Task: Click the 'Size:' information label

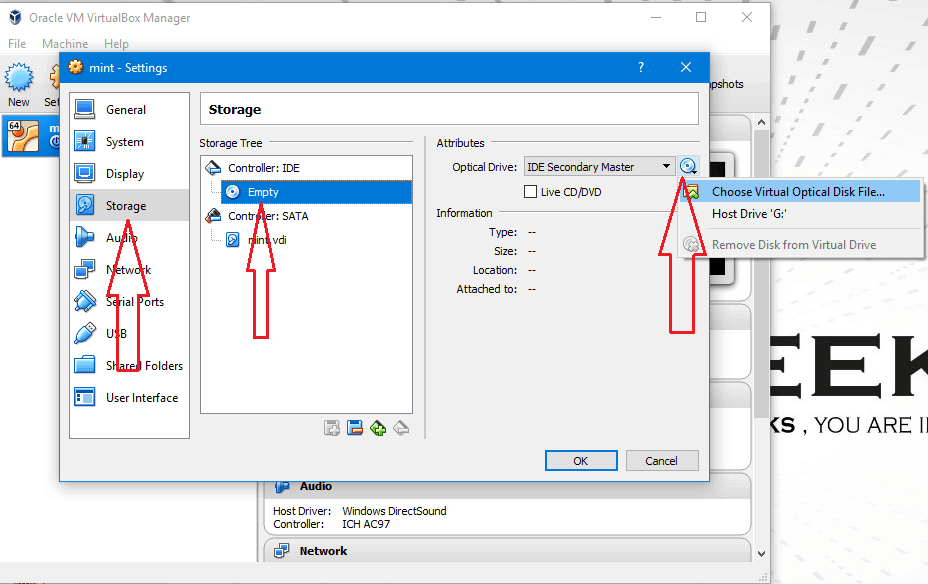Action: 505,251
